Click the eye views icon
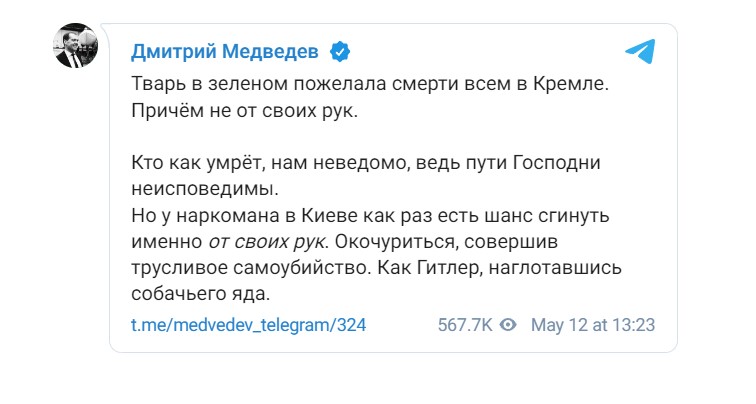Screen dimensions: 756x404 pyautogui.click(x=508, y=325)
